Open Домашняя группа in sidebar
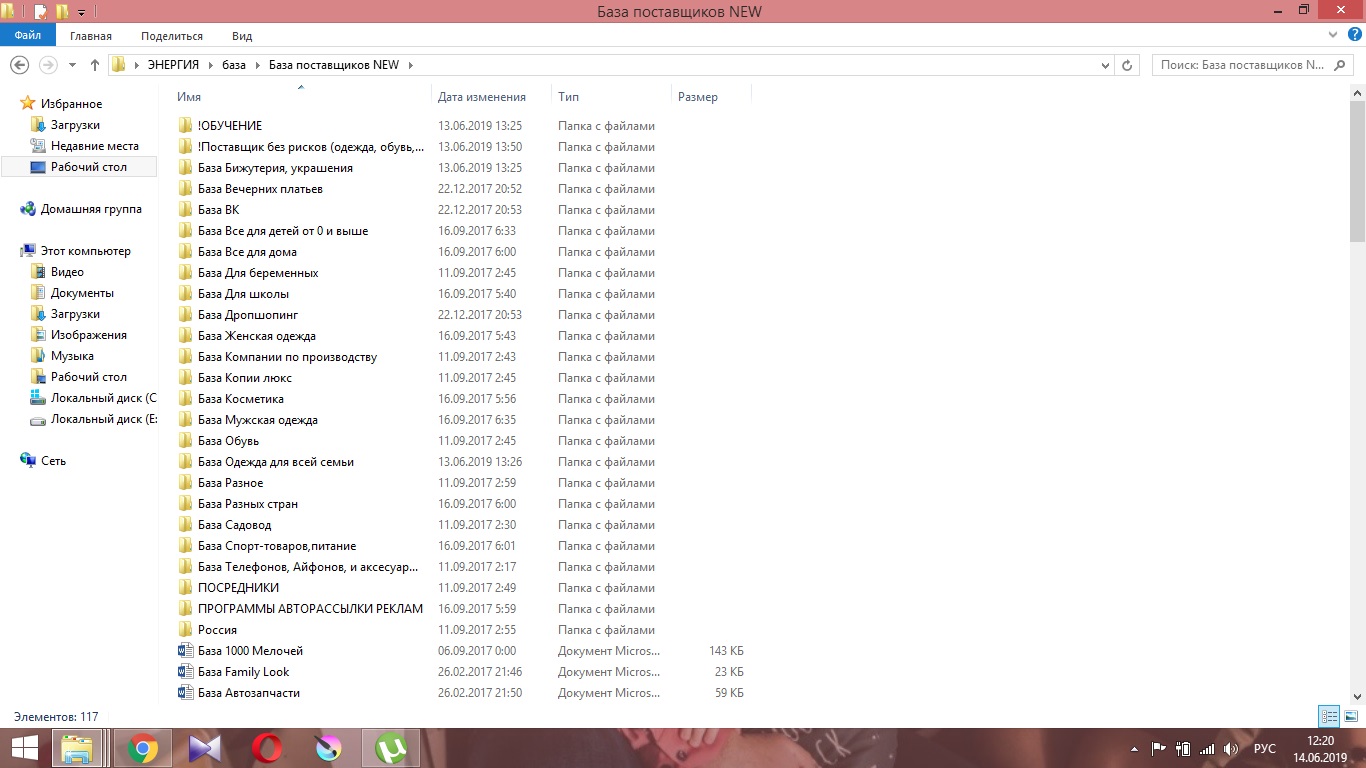This screenshot has width=1366, height=768. click(91, 209)
